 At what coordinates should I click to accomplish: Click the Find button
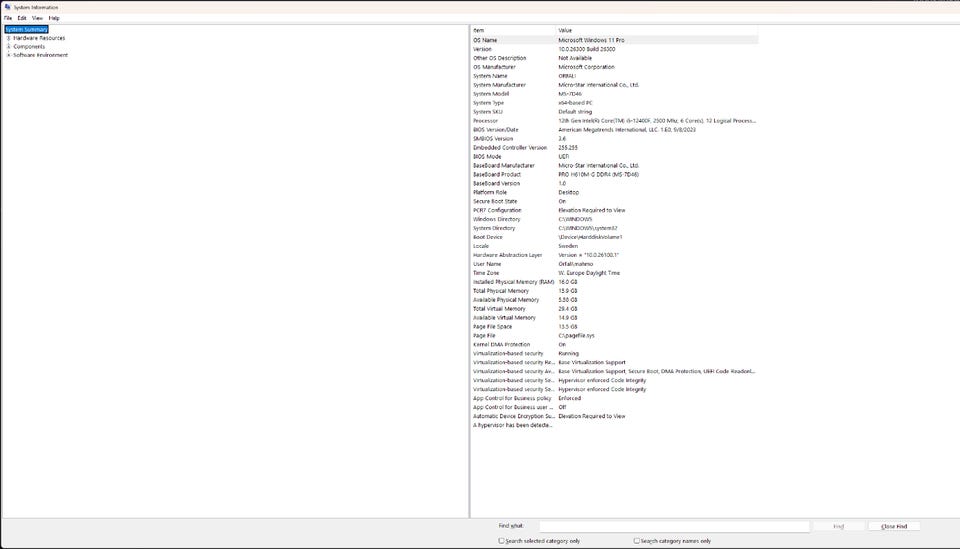[x=839, y=526]
